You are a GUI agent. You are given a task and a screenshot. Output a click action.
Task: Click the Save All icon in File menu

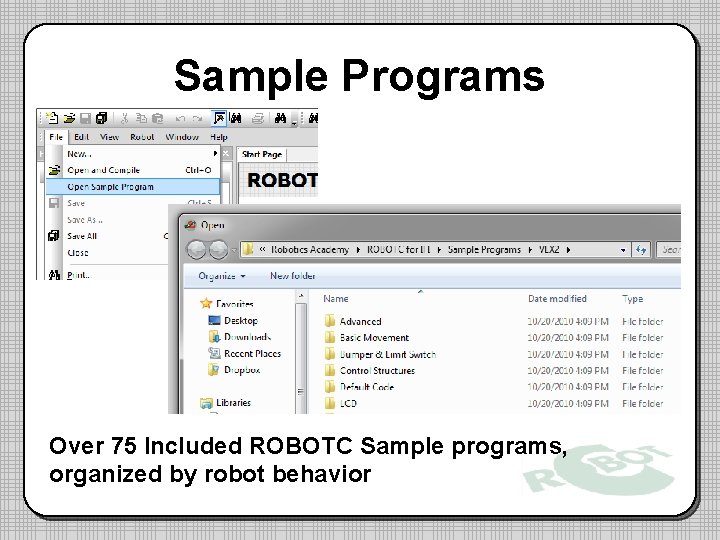[54, 236]
